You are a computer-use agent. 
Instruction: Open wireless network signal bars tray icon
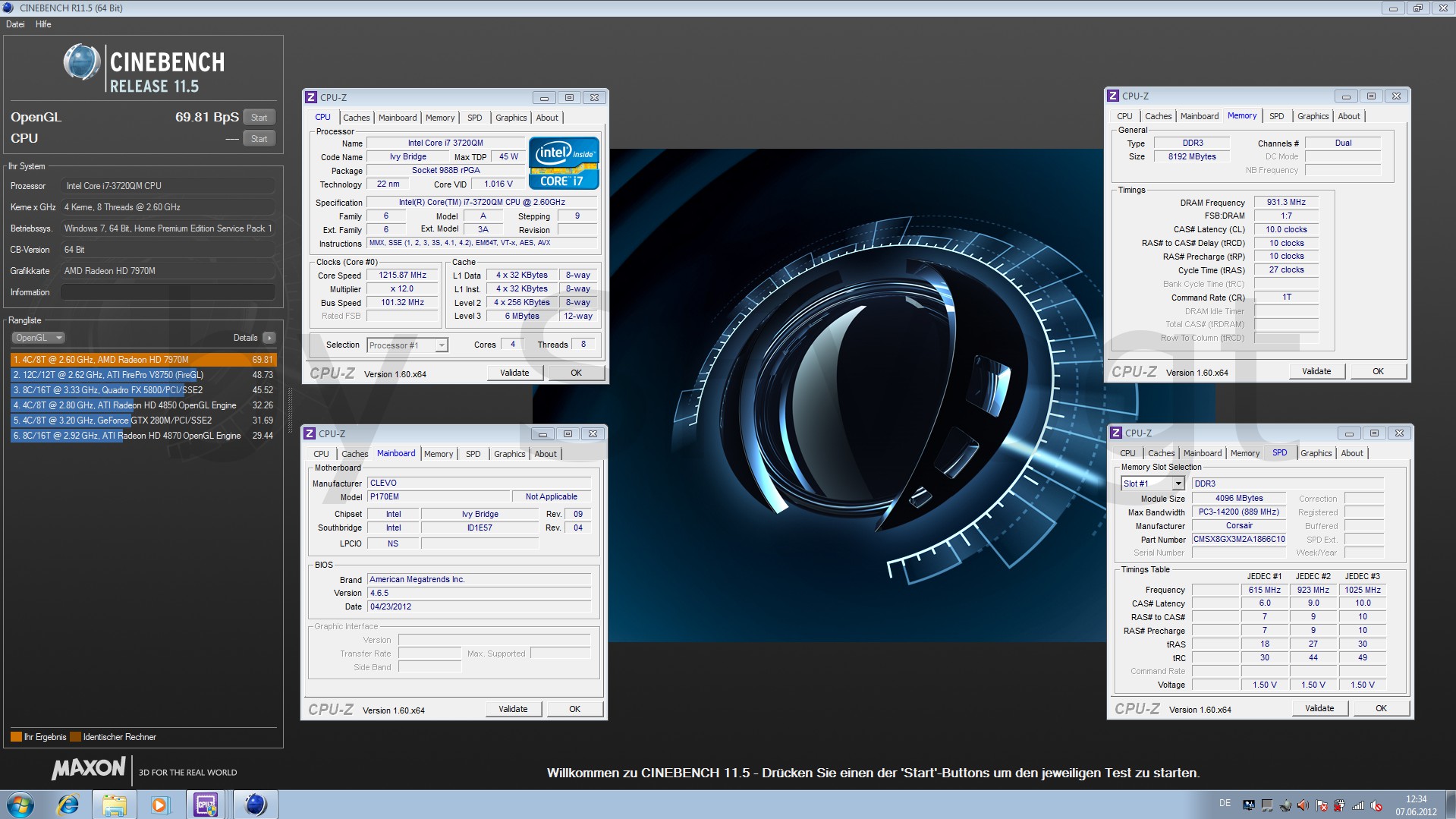(1358, 805)
